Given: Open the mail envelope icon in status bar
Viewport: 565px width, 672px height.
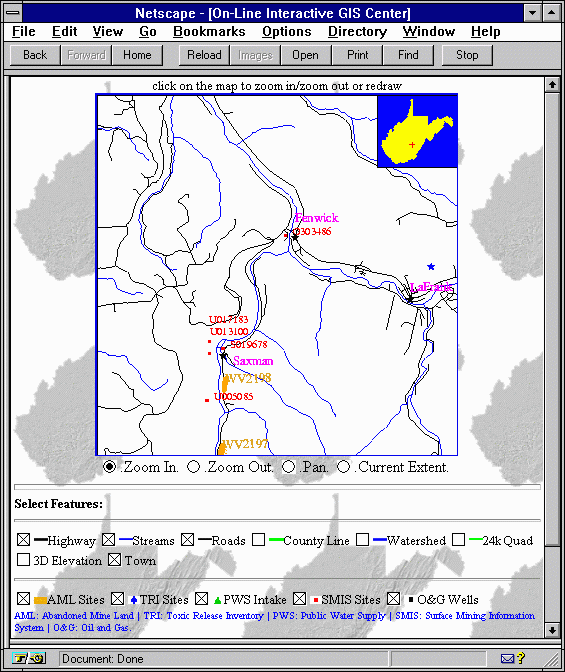Looking at the screenshot, I should click(508, 658).
